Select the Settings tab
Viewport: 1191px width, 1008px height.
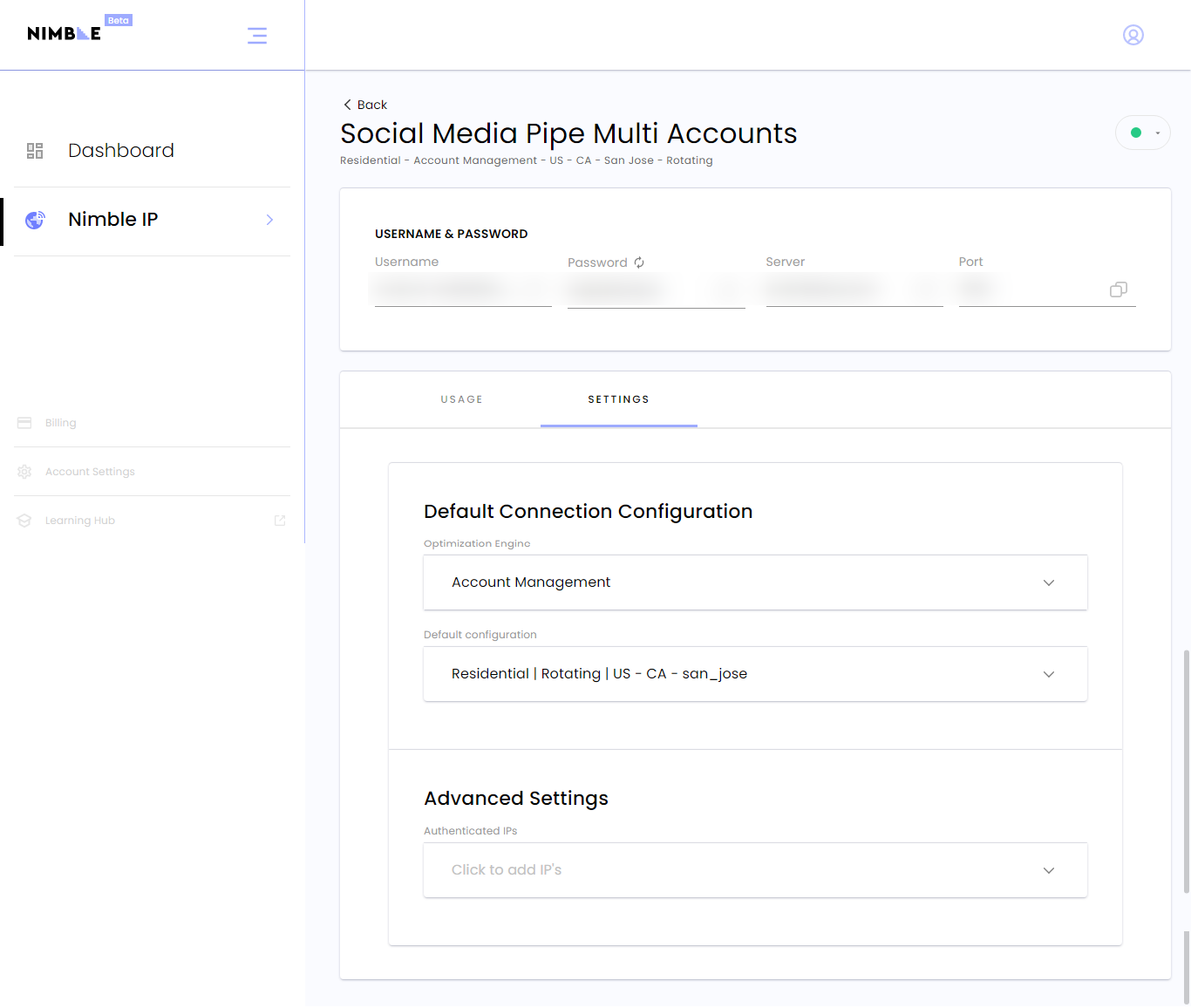[x=618, y=399]
